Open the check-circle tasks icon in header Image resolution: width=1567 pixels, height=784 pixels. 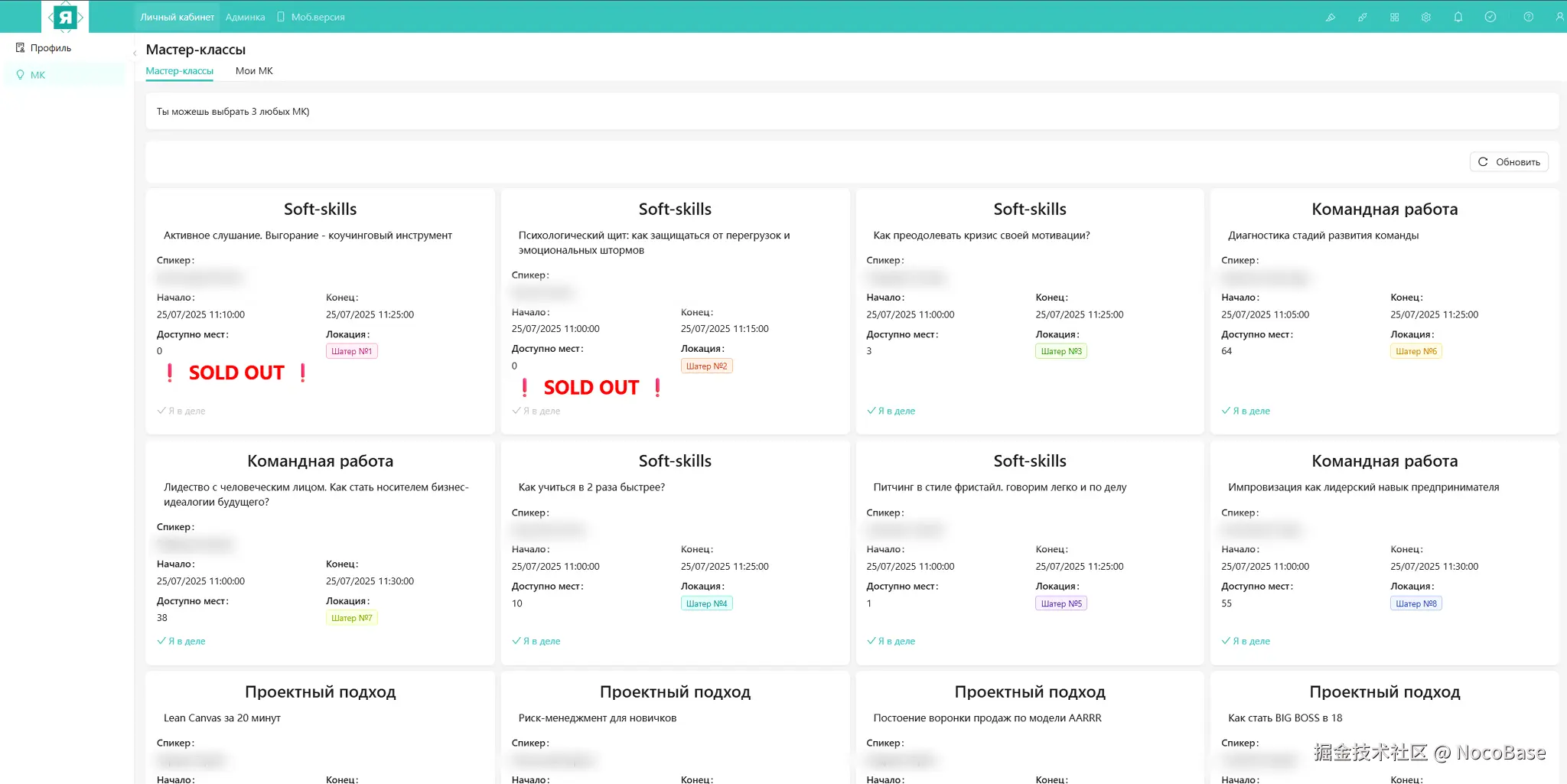tap(1490, 17)
